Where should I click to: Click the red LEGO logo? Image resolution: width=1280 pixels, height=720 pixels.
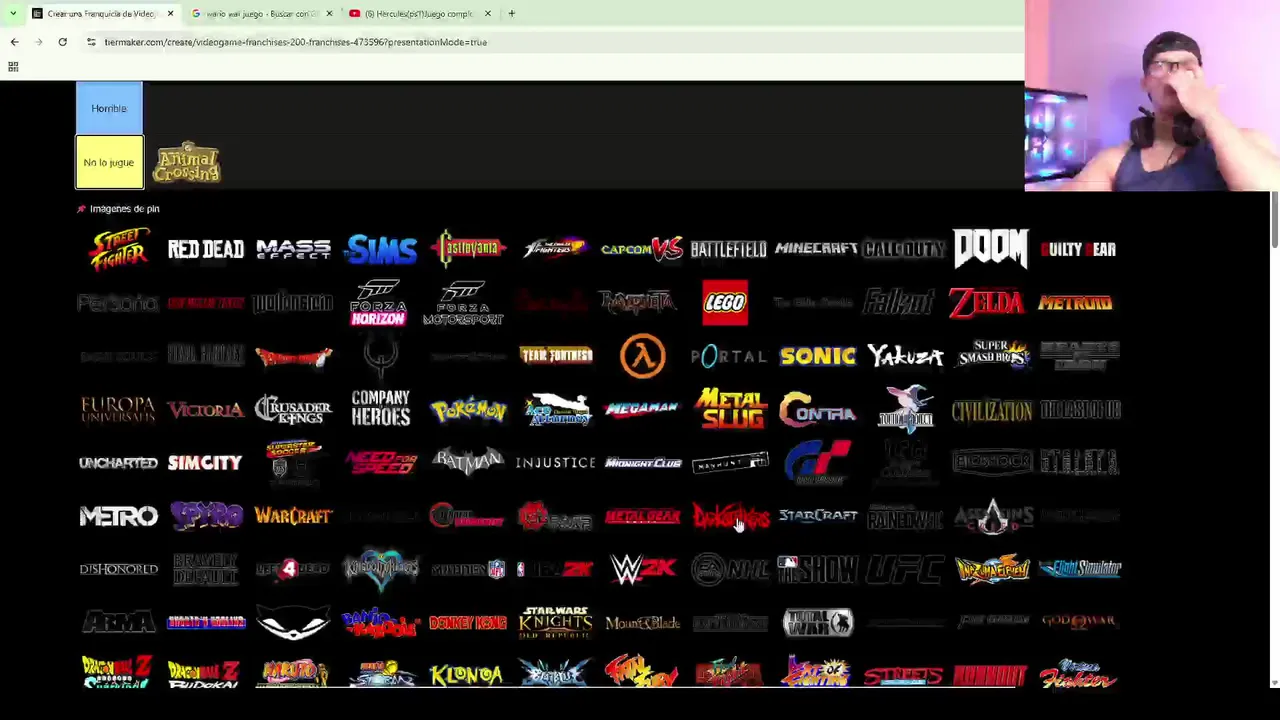point(725,303)
